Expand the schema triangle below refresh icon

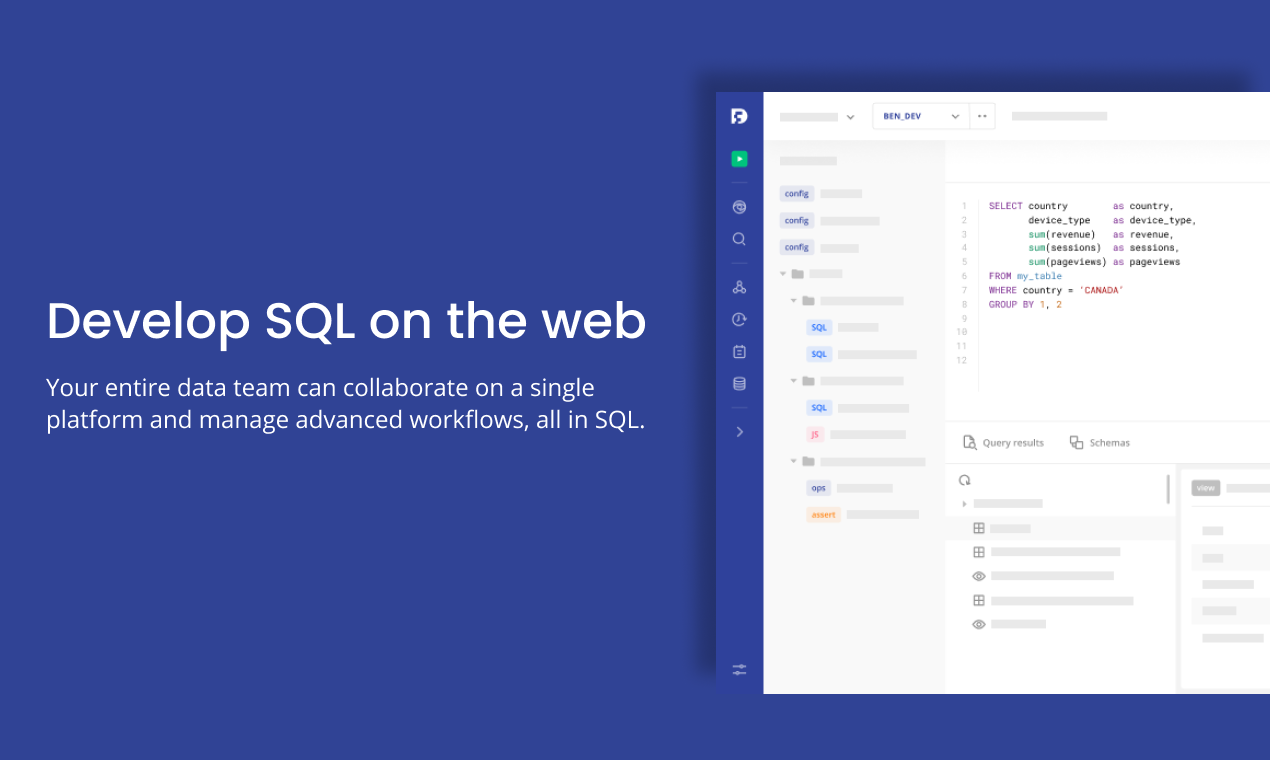click(964, 504)
